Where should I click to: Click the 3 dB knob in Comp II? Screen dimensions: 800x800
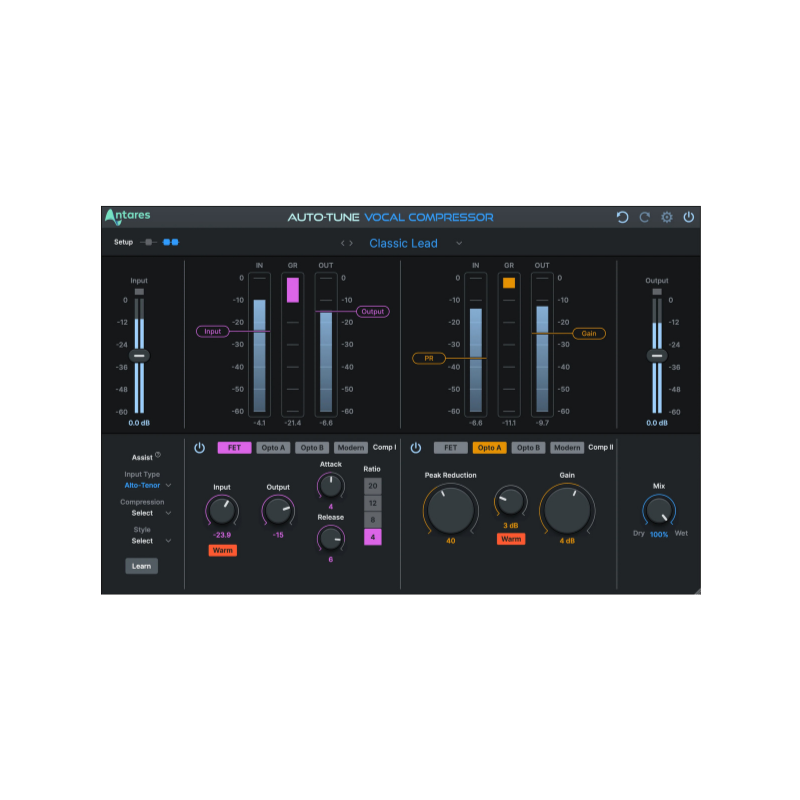[510, 502]
